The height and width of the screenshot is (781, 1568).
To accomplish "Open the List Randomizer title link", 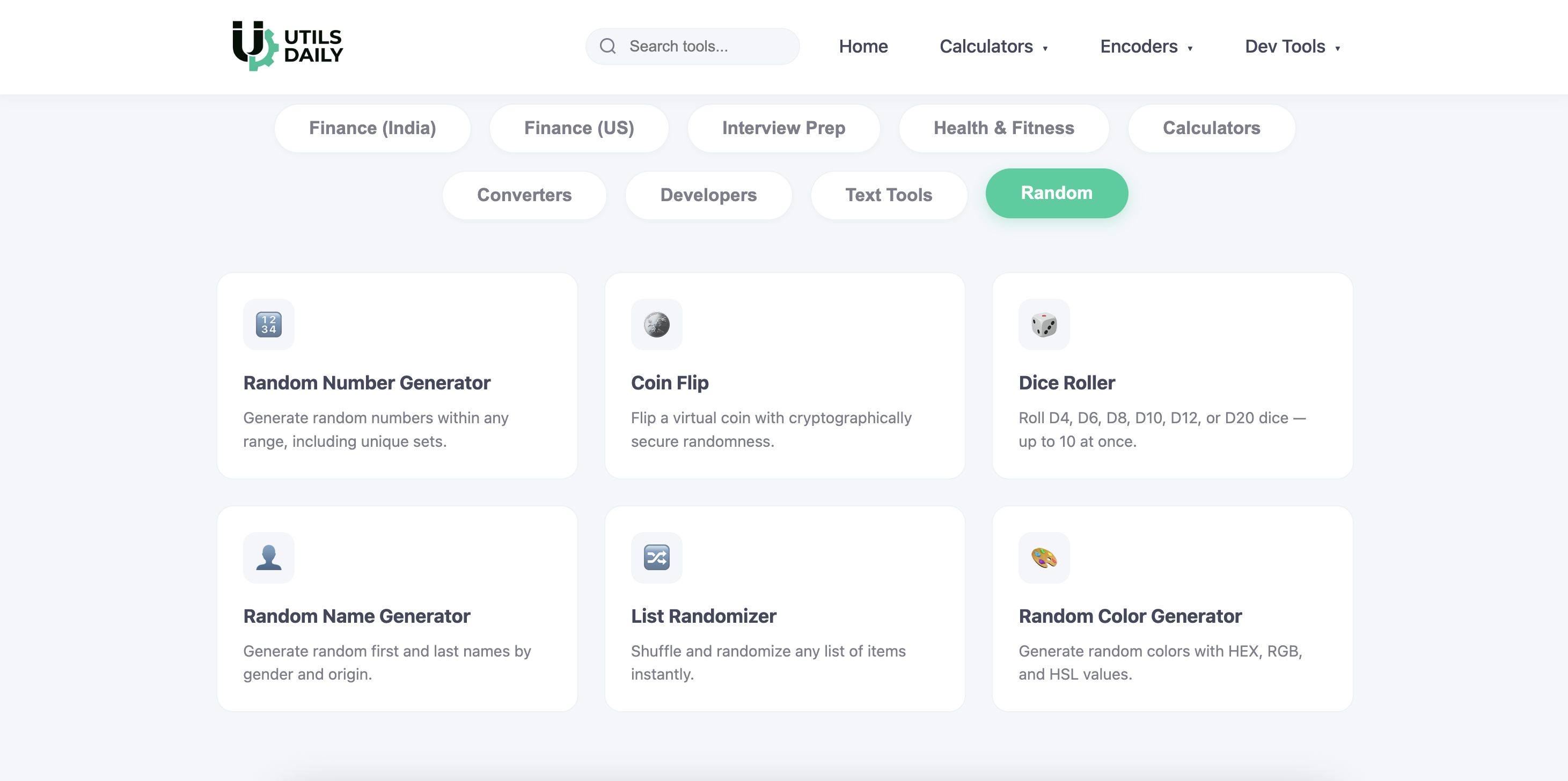I will 703,616.
